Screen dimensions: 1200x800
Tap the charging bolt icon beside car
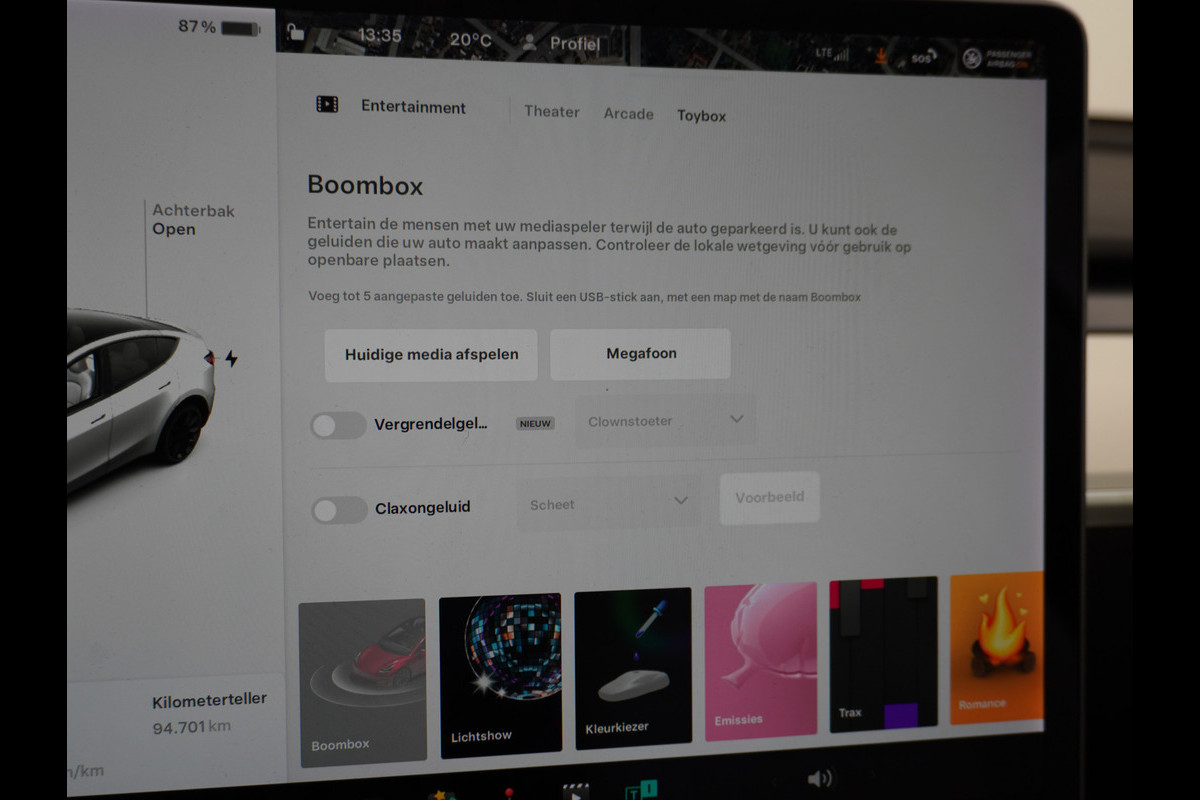pyautogui.click(x=231, y=358)
